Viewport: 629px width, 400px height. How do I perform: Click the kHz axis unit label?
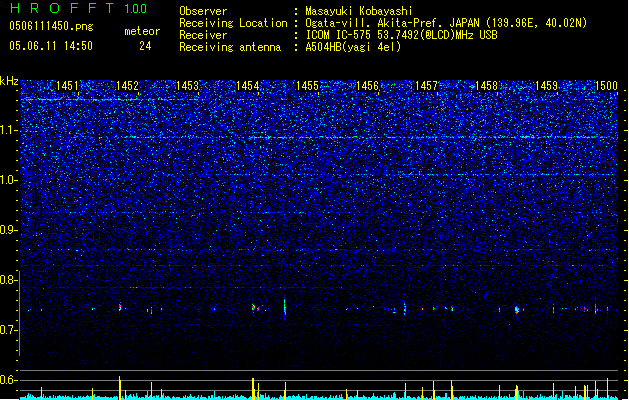pos(9,81)
